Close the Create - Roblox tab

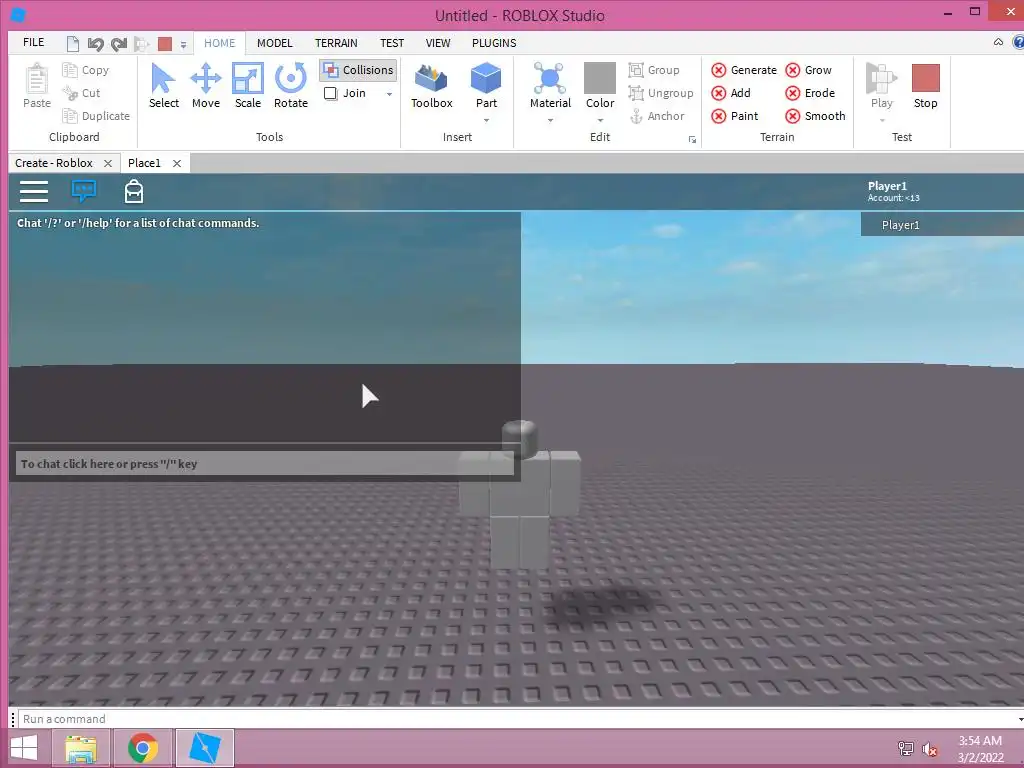pos(108,163)
